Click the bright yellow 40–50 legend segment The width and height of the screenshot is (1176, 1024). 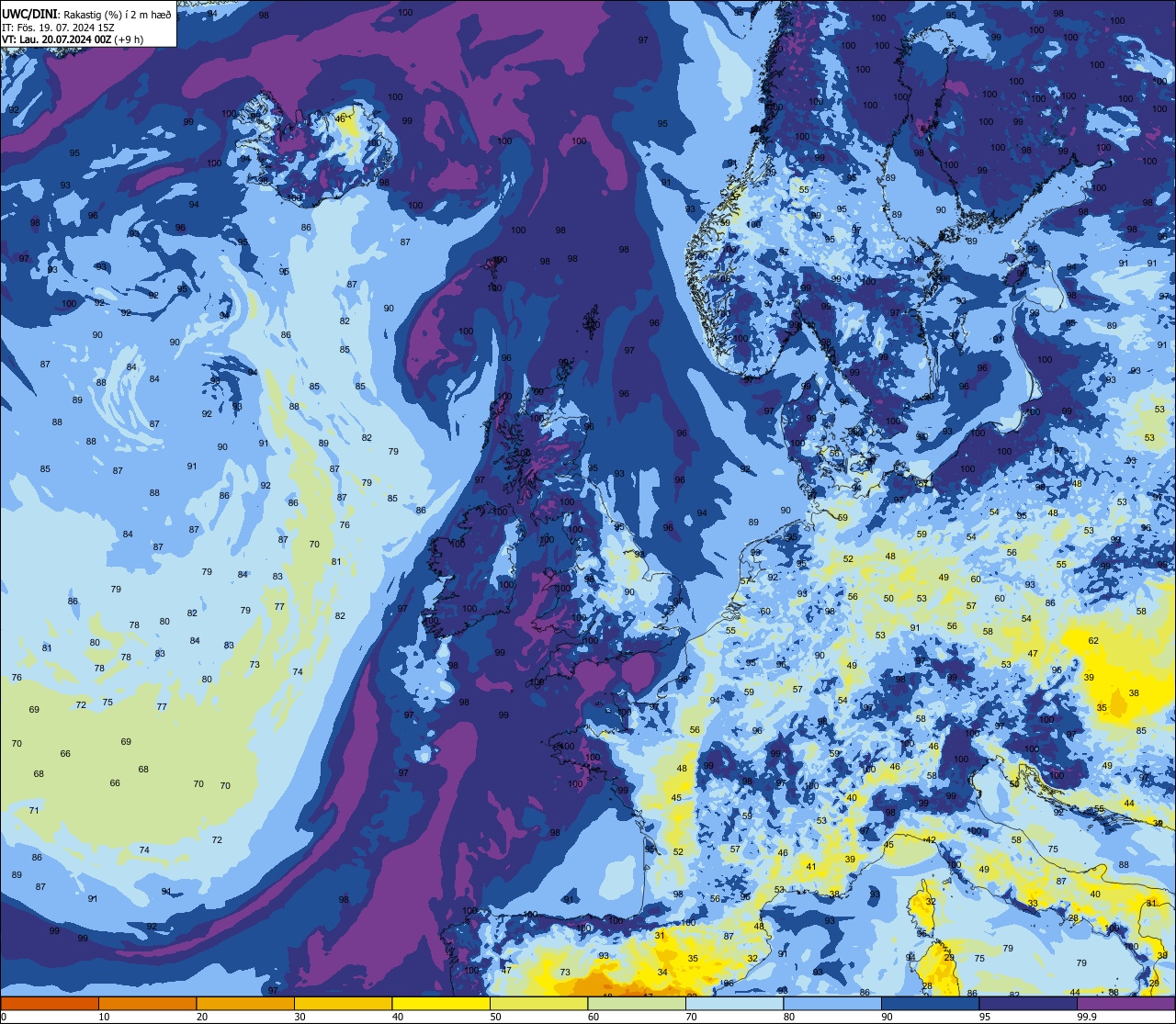pyautogui.click(x=441, y=1004)
